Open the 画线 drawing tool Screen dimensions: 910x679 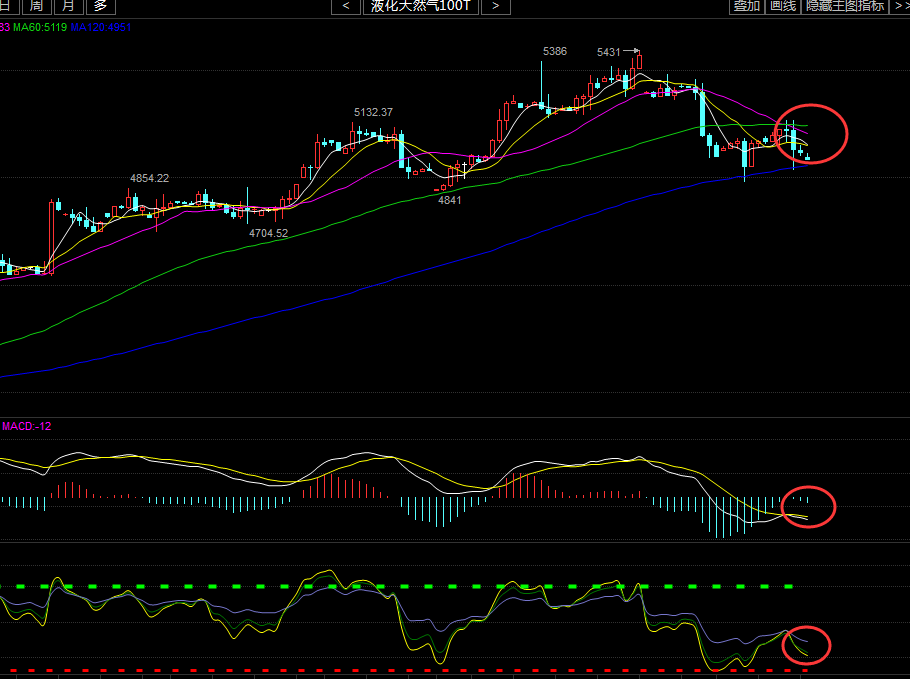[782, 6]
